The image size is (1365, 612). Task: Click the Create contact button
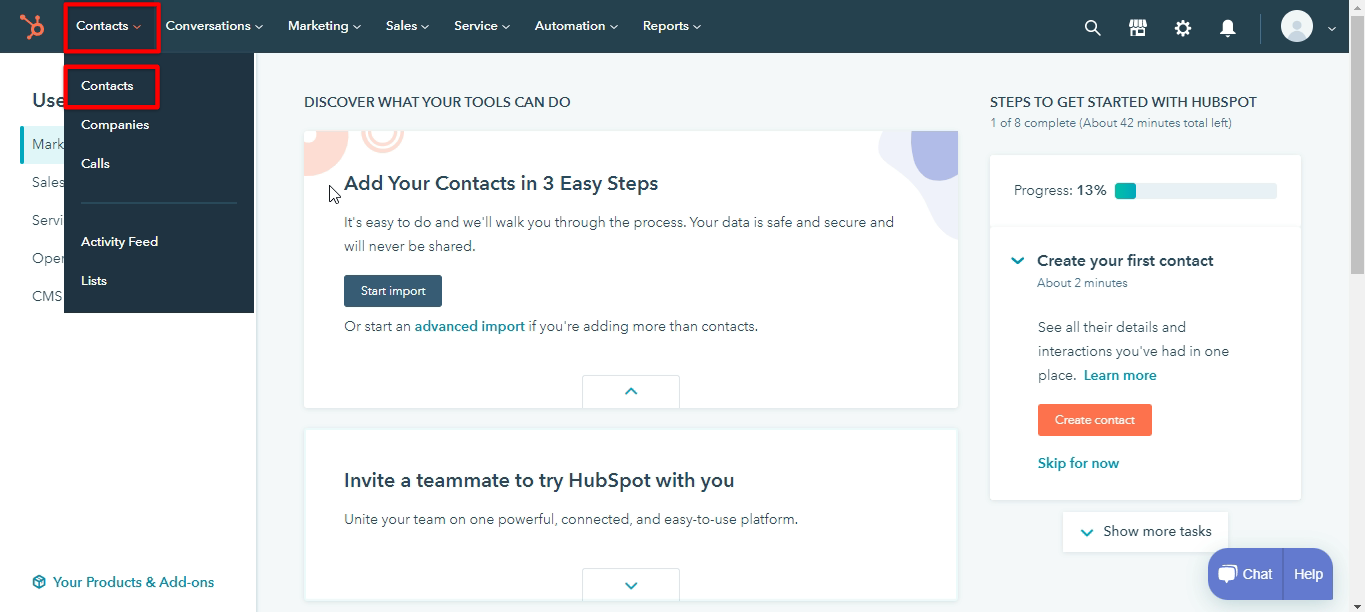point(1094,420)
